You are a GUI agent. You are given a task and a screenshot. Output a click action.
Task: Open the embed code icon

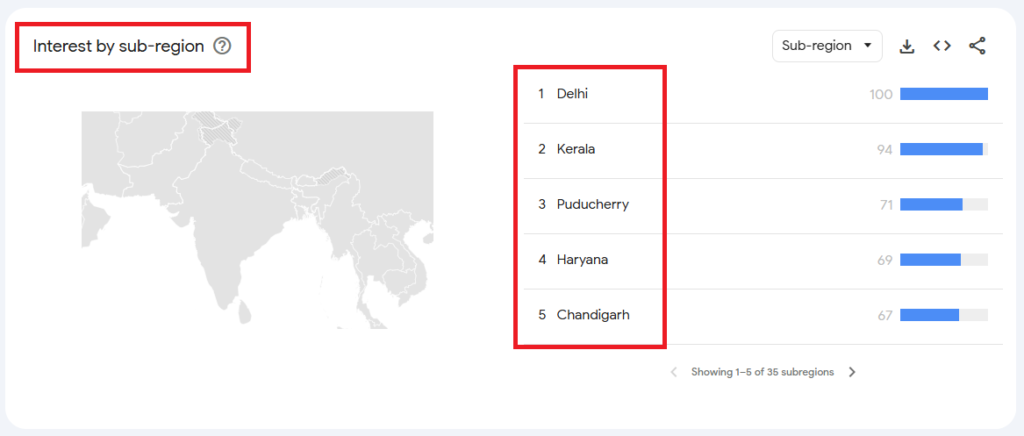click(942, 46)
